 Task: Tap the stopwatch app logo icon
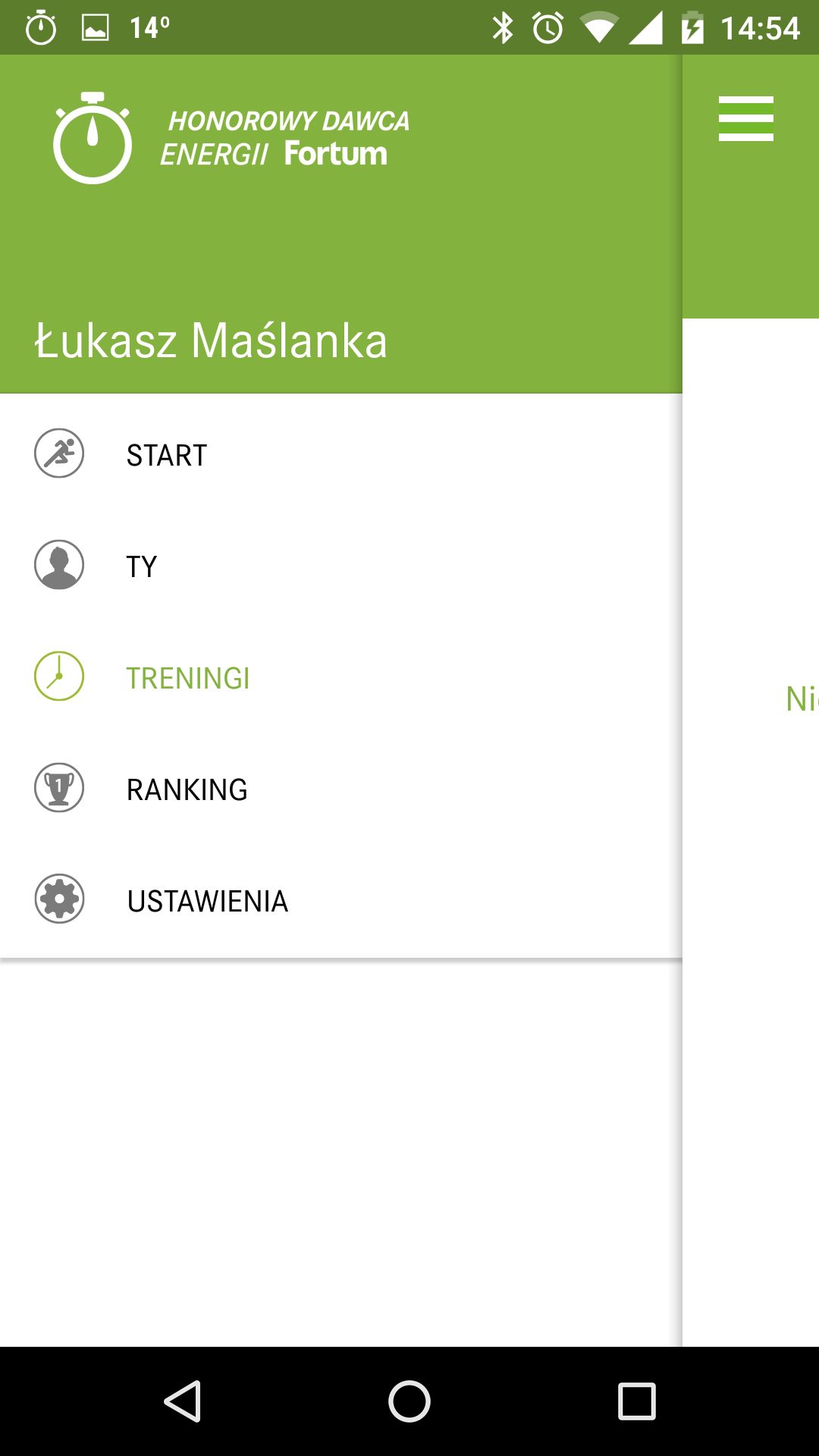[x=93, y=138]
